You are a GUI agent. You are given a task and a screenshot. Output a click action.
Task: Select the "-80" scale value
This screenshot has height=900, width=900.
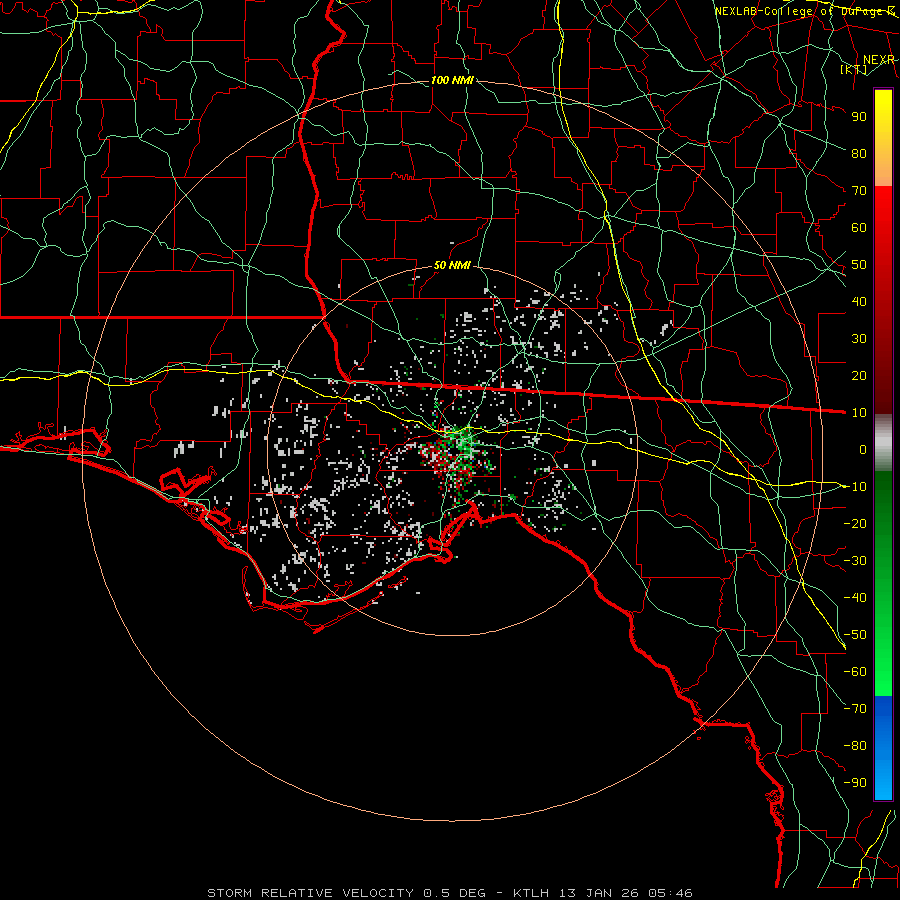(x=855, y=746)
